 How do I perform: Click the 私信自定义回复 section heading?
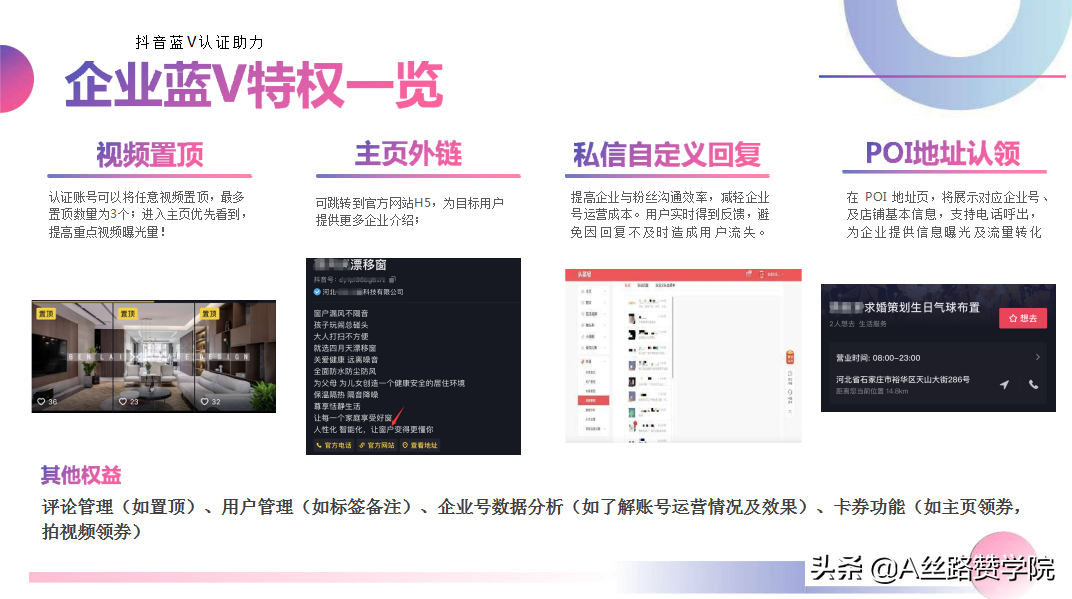[667, 155]
